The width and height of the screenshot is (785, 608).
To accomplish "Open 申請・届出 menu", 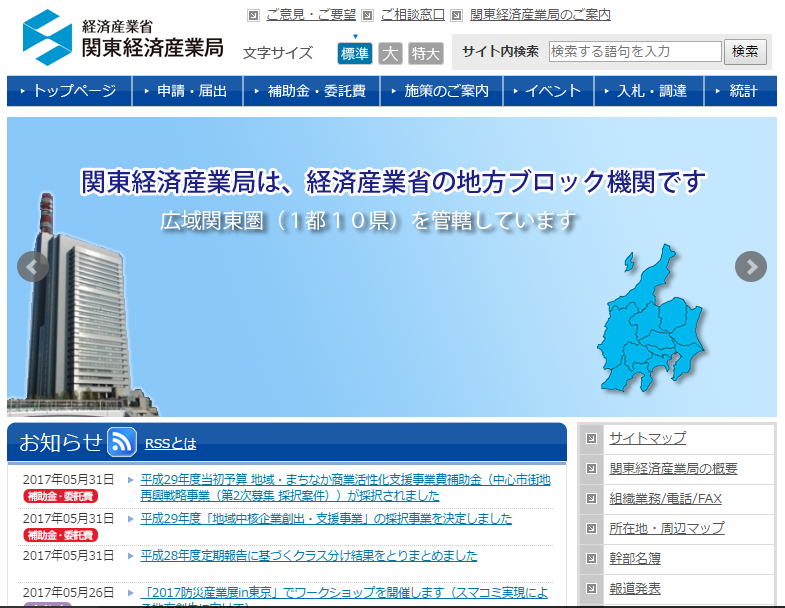I will click(188, 91).
